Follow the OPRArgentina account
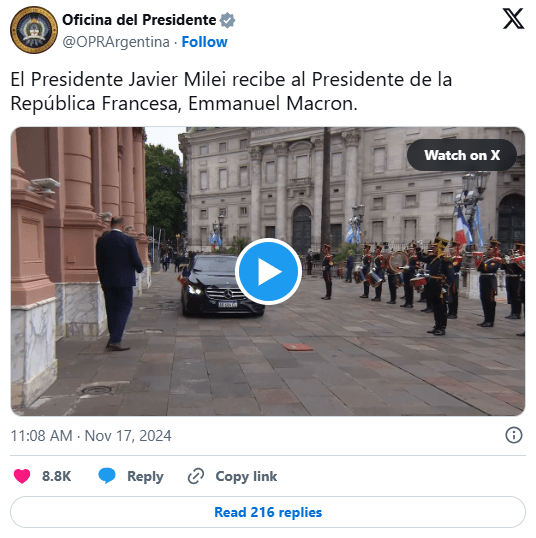The image size is (536, 538). [204, 42]
